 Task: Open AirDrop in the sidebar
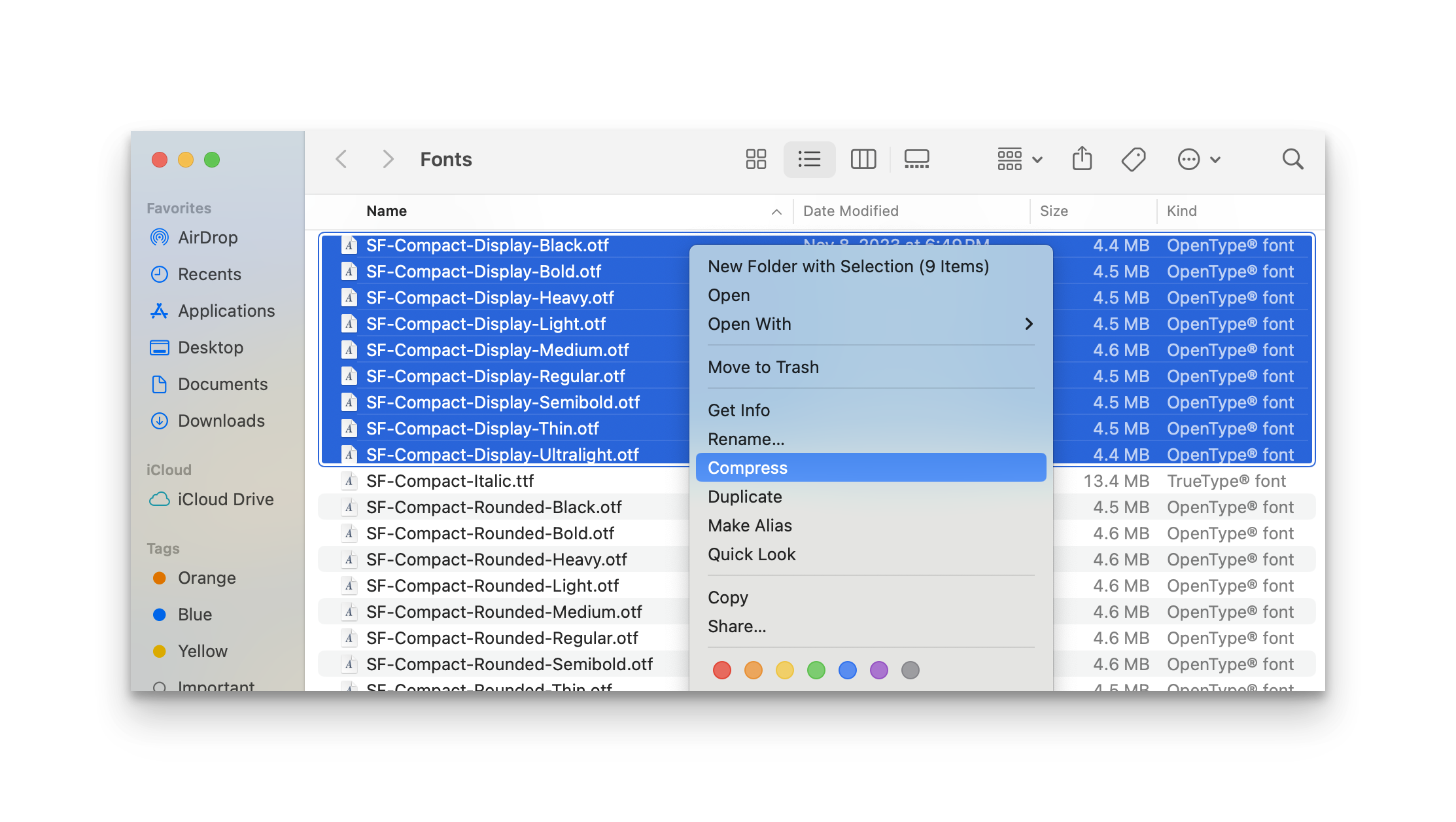pos(207,238)
